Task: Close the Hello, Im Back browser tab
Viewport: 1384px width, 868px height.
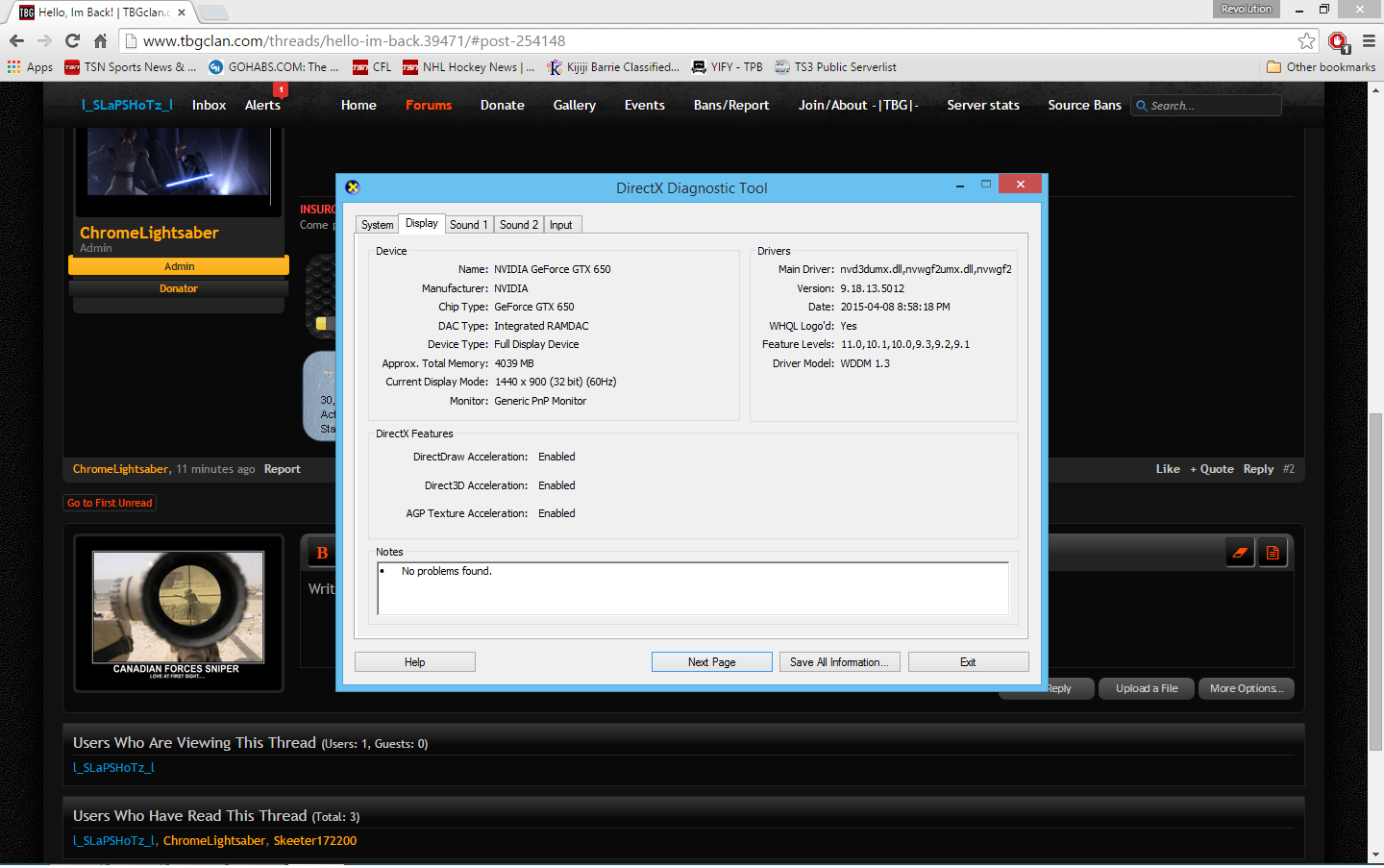Action: [x=182, y=12]
